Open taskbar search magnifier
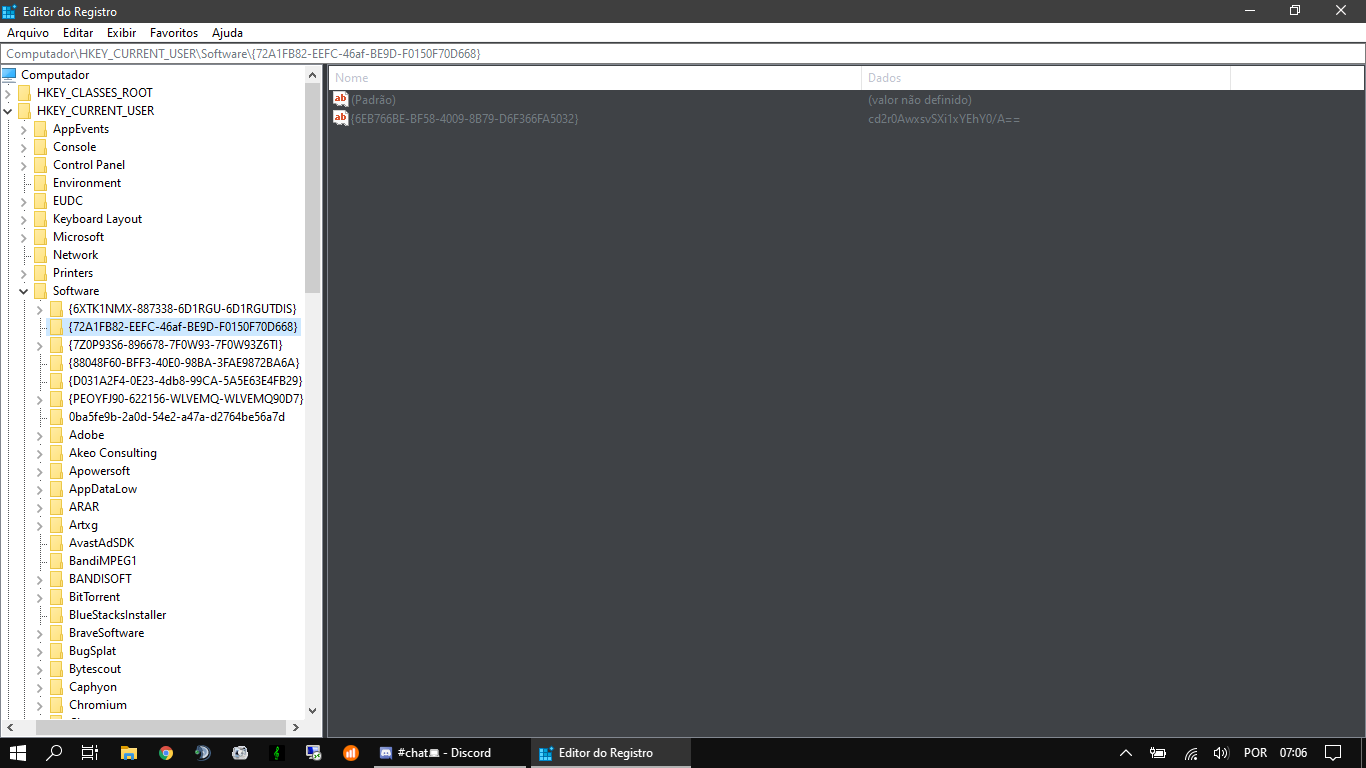The width and height of the screenshot is (1366, 768). pyautogui.click(x=55, y=753)
